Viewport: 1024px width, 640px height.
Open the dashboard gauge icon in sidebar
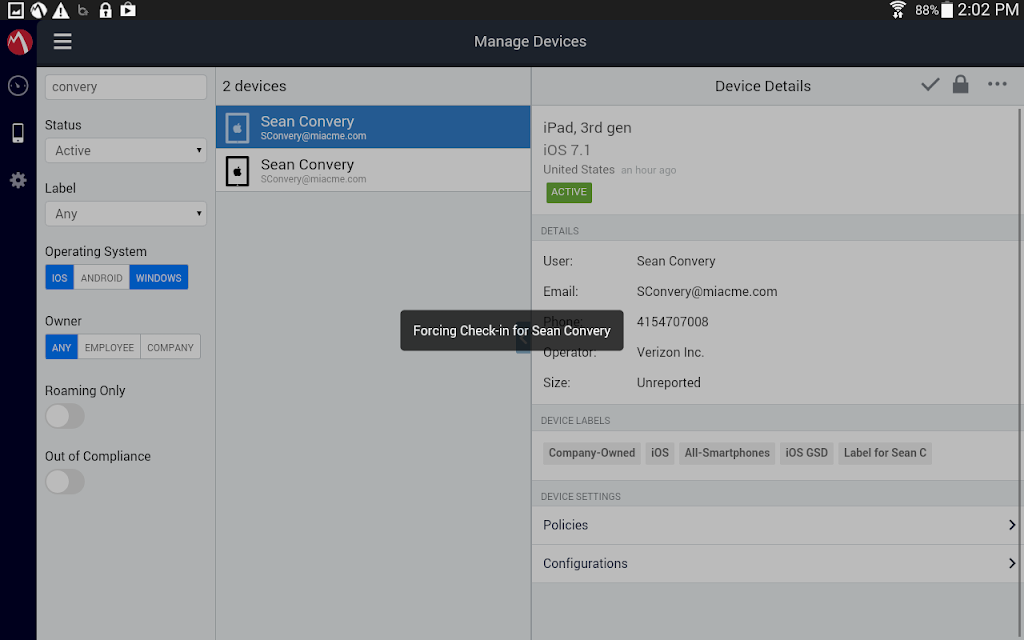18,86
